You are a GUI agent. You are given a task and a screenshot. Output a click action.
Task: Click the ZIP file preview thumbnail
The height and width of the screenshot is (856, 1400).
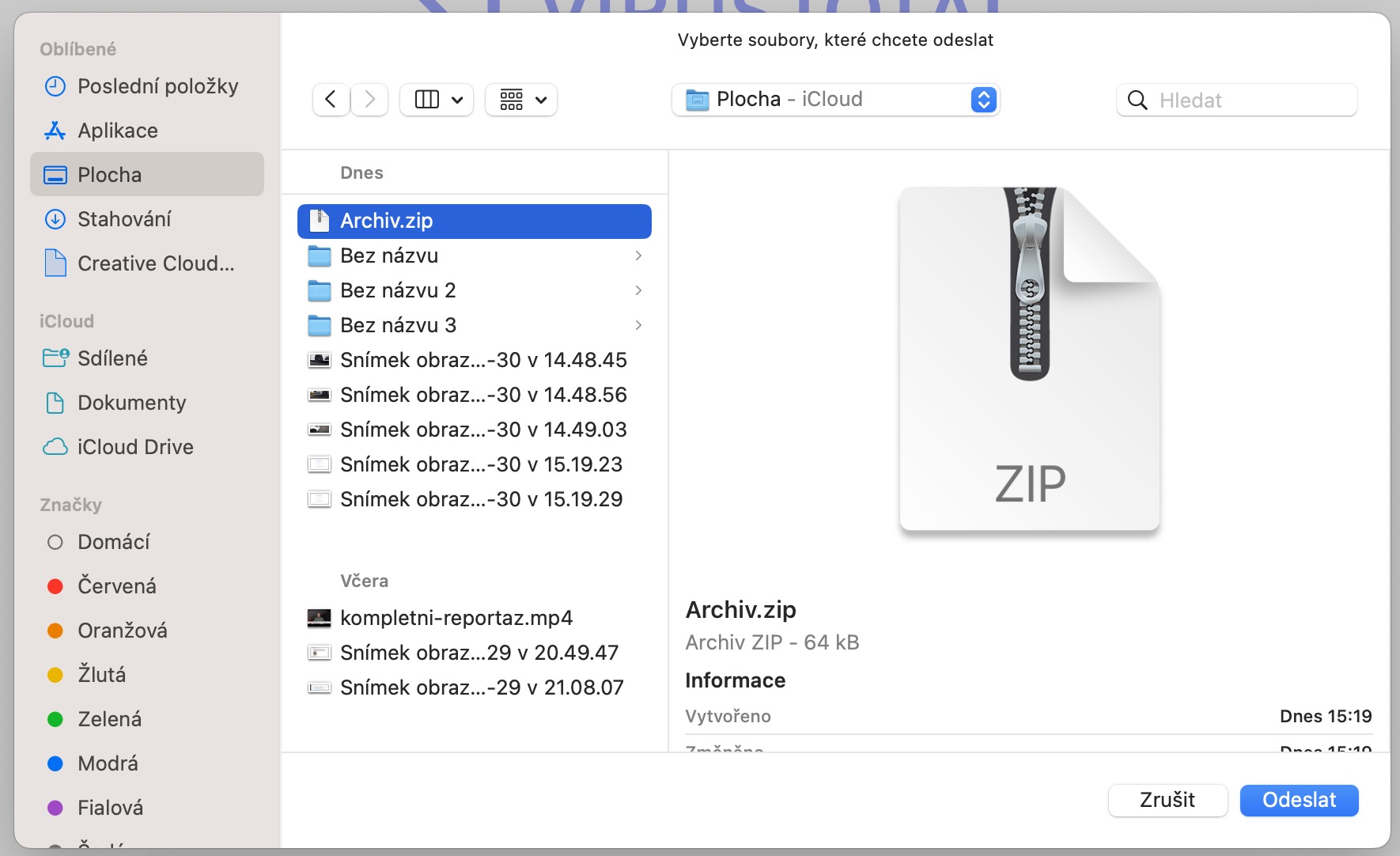(1029, 358)
